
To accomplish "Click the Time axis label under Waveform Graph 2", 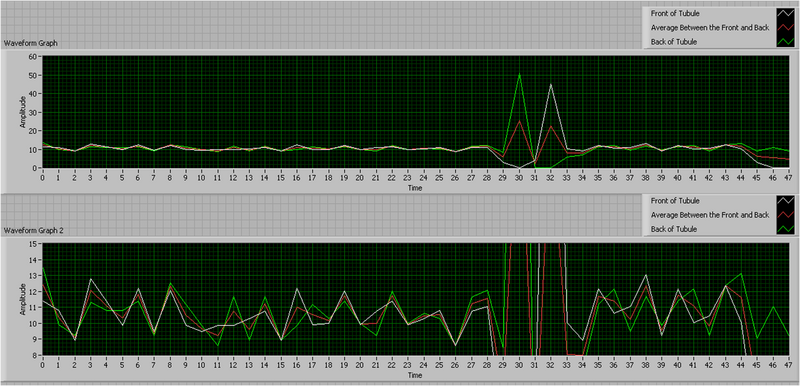I will [x=414, y=375].
